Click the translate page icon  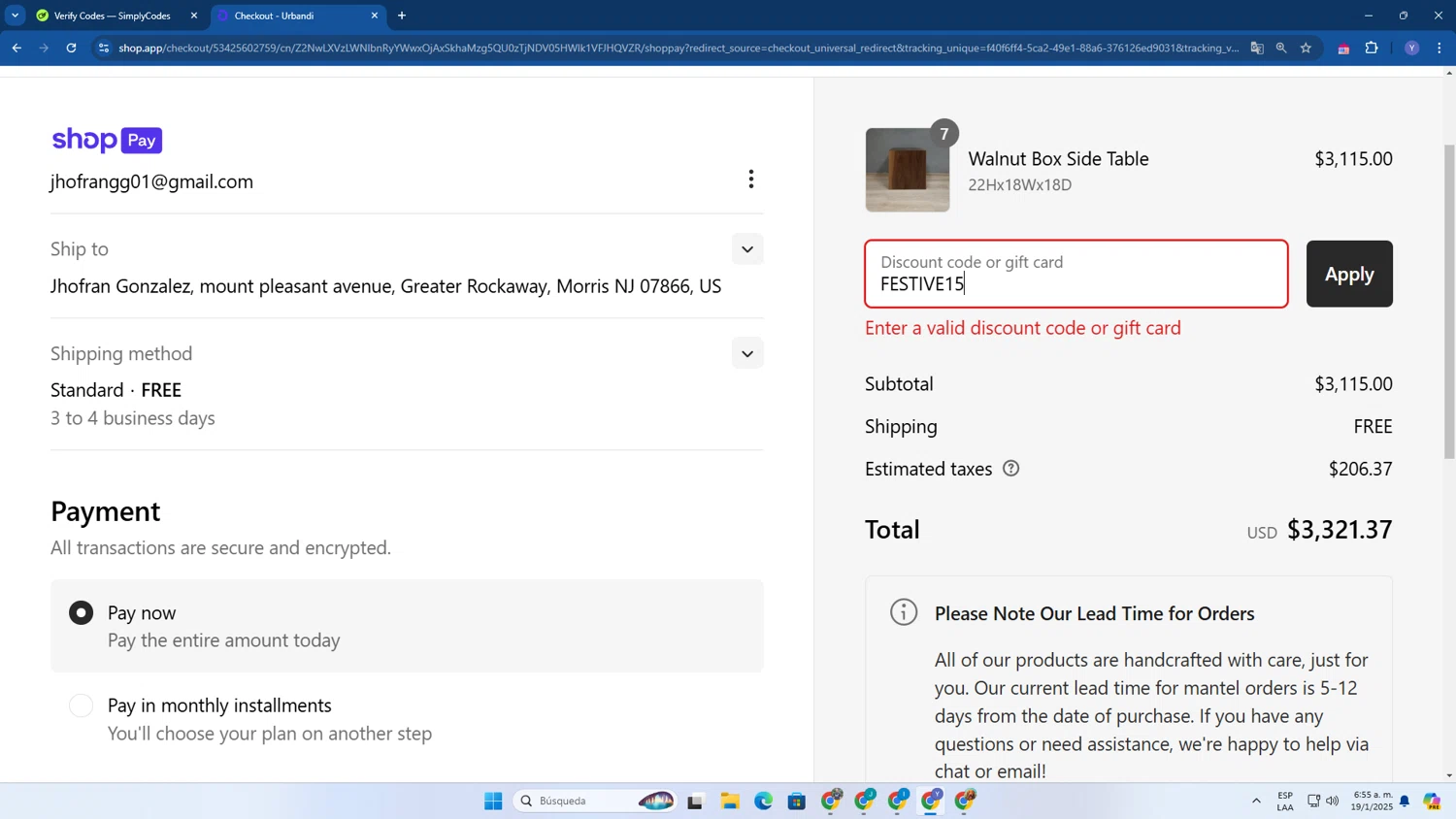pos(1257,48)
